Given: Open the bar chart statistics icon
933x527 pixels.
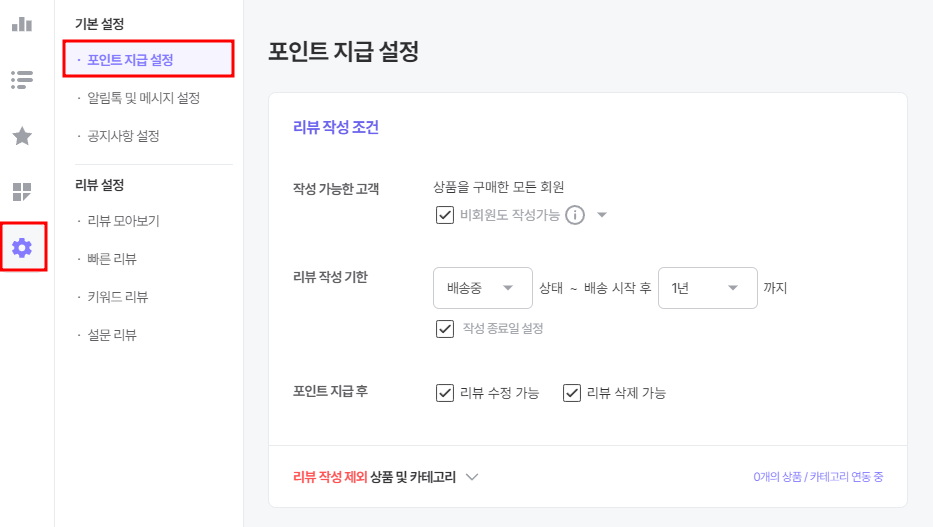Looking at the screenshot, I should point(22,24).
